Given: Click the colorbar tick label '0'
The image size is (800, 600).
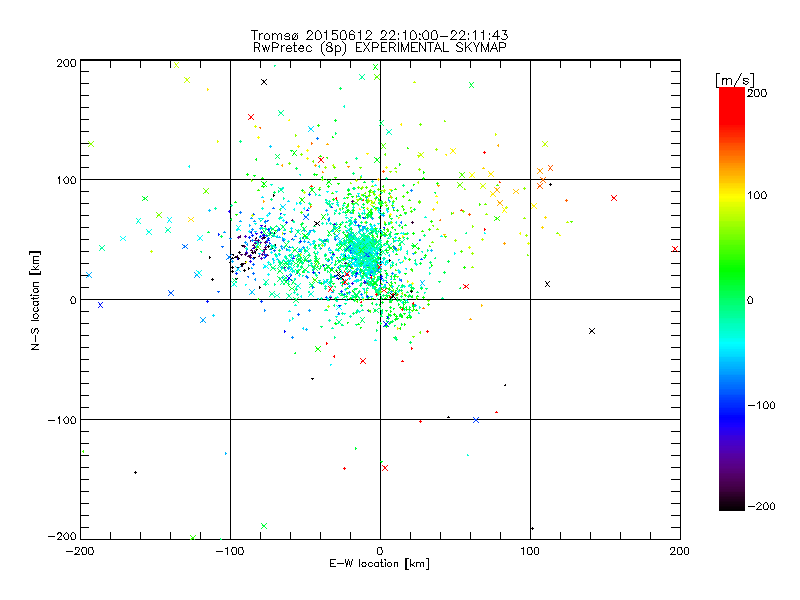Looking at the screenshot, I should click(x=750, y=300).
